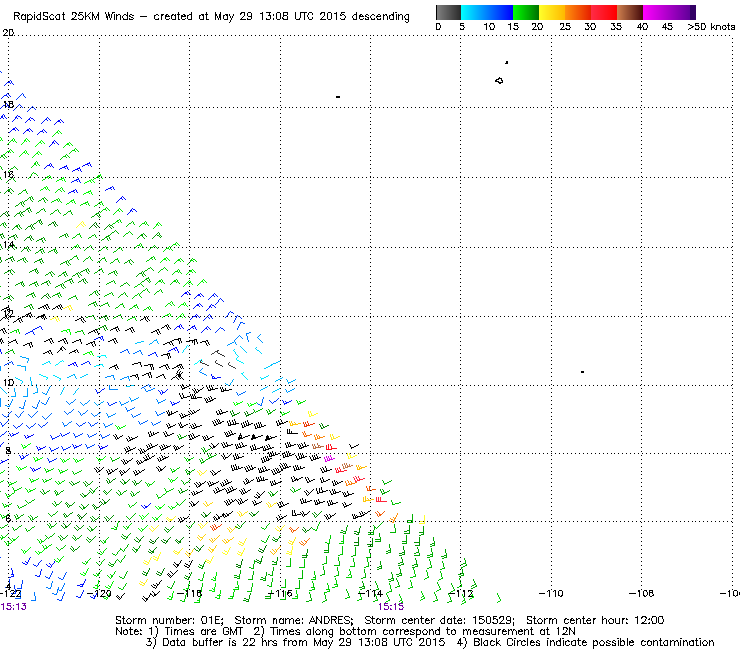Click the red 30-35 knots legend swatch
This screenshot has width=740, height=650.
pyautogui.click(x=604, y=12)
